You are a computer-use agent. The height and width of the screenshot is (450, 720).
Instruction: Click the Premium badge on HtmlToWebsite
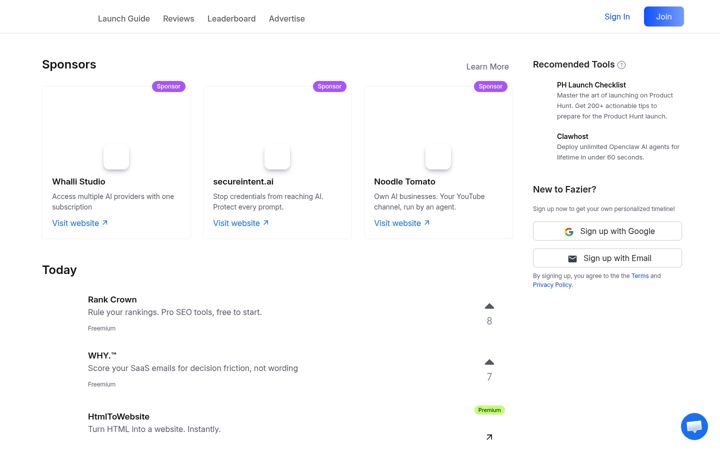[x=489, y=410]
